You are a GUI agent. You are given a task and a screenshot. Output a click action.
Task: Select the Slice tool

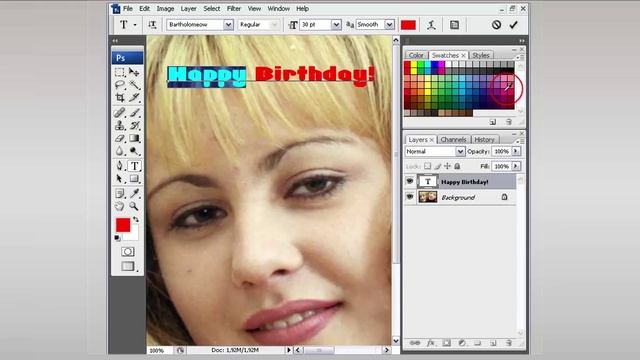[134, 97]
